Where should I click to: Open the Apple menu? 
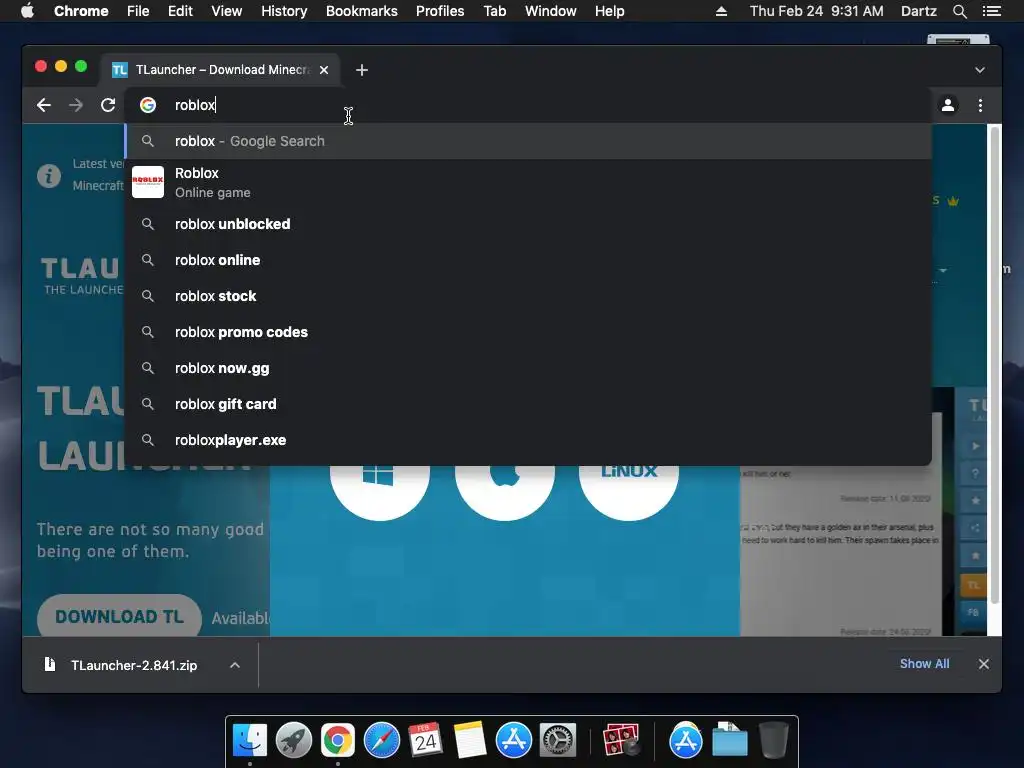click(x=27, y=11)
